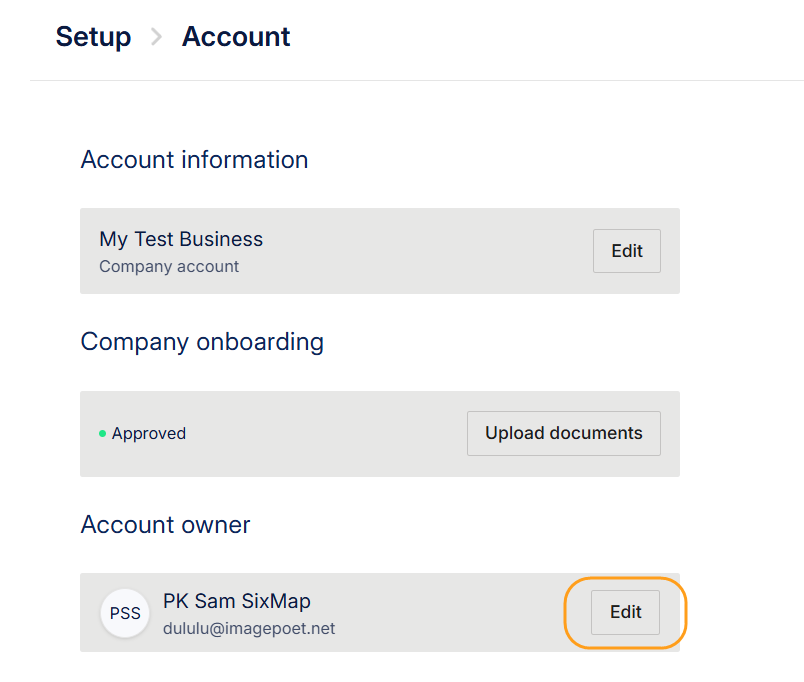Go back to Setup breadcrumb
Viewport: 804px width, 682px height.
pos(93,37)
